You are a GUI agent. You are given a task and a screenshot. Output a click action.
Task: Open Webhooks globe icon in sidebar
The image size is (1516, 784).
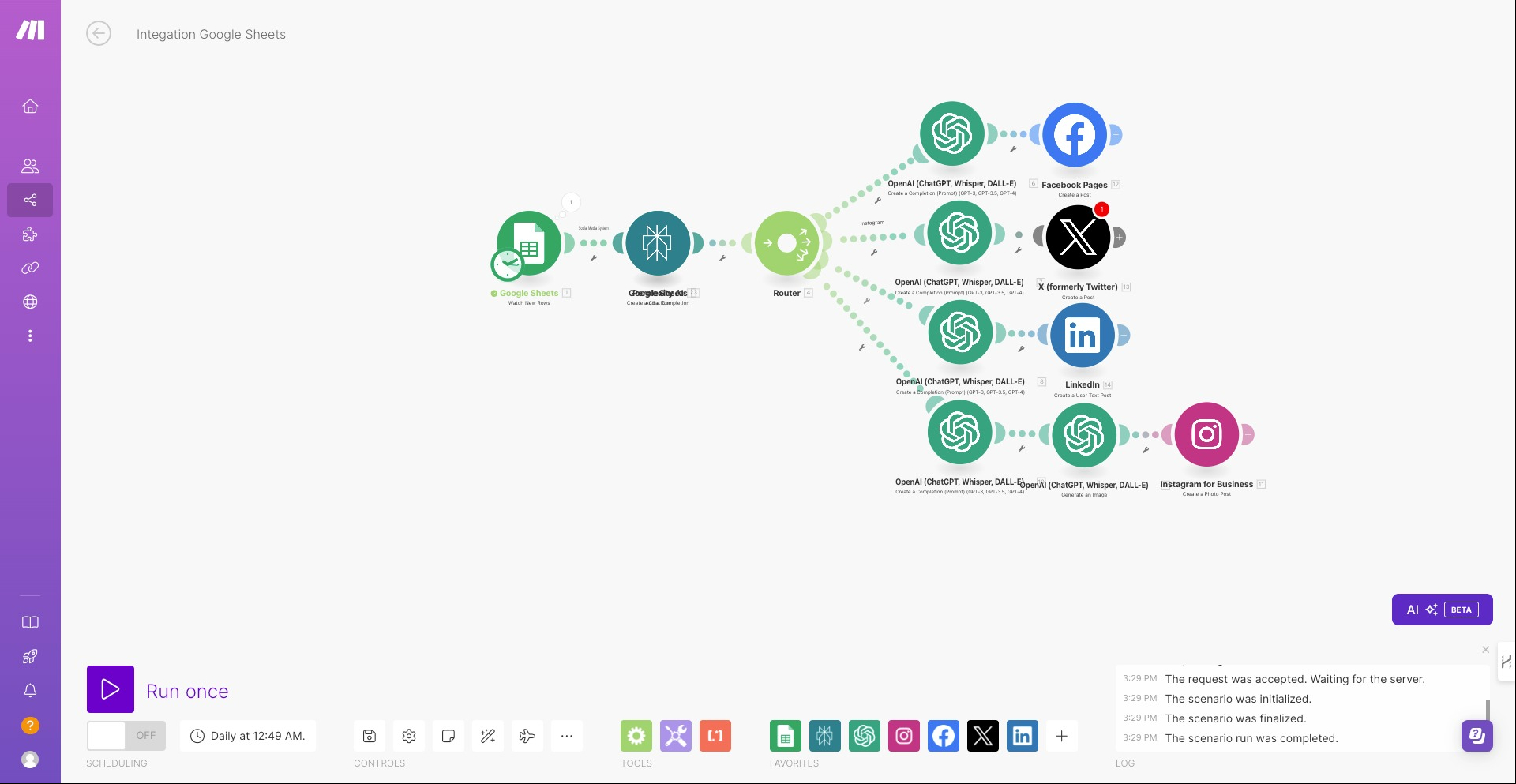coord(30,302)
